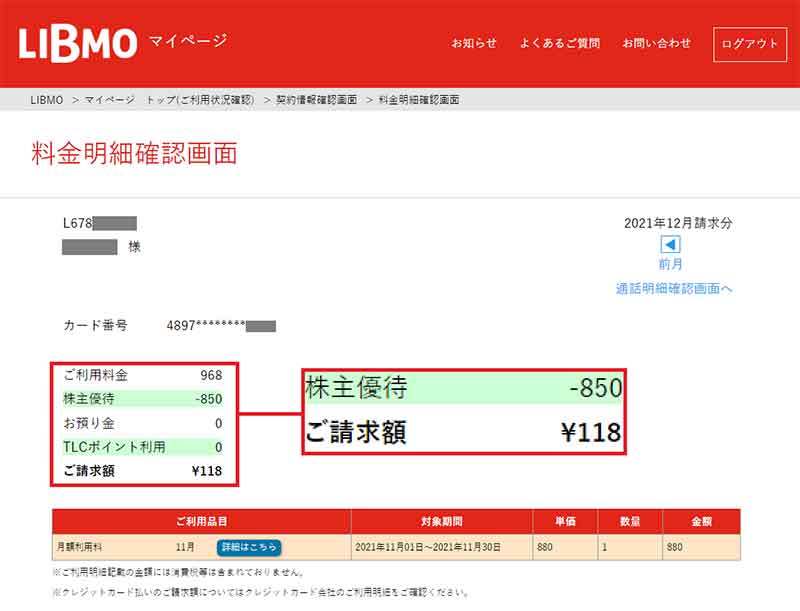Open 通話明細確認画面へ link
This screenshot has height=611, width=800.
(x=674, y=289)
